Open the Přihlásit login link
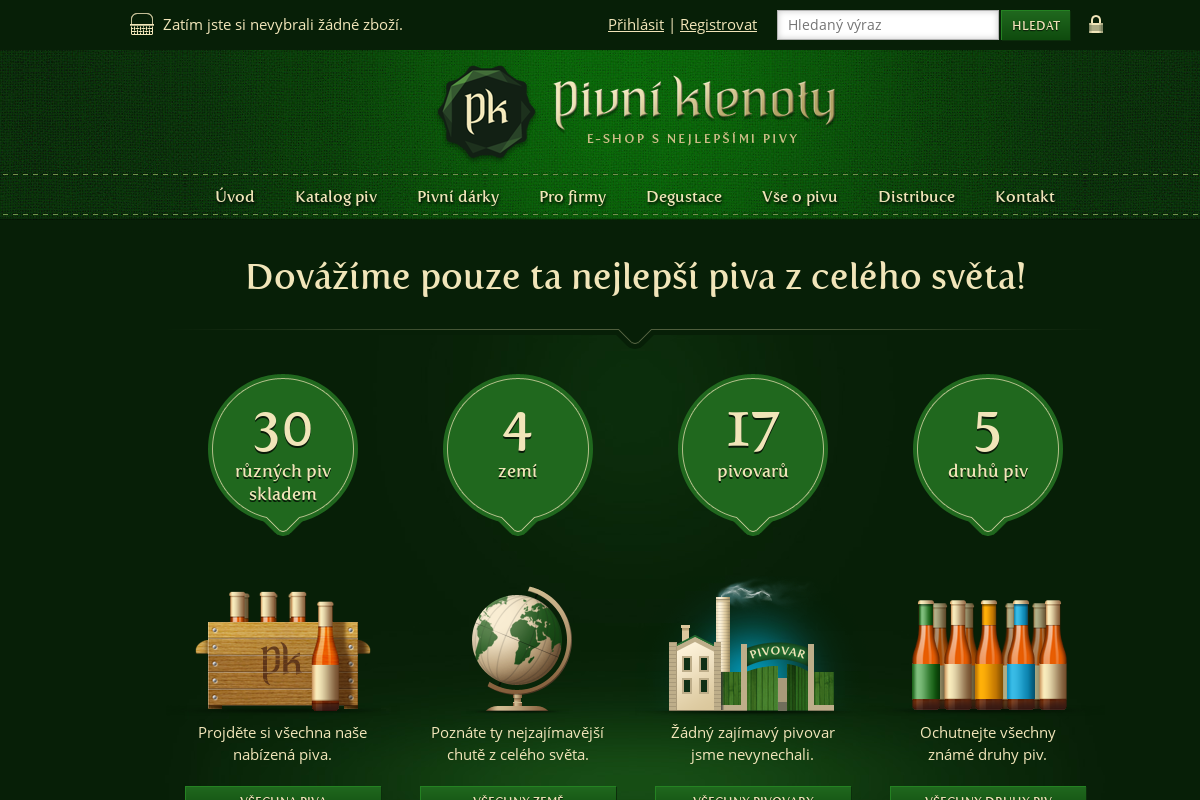Screen dimensions: 1200x800 pyautogui.click(x=635, y=24)
